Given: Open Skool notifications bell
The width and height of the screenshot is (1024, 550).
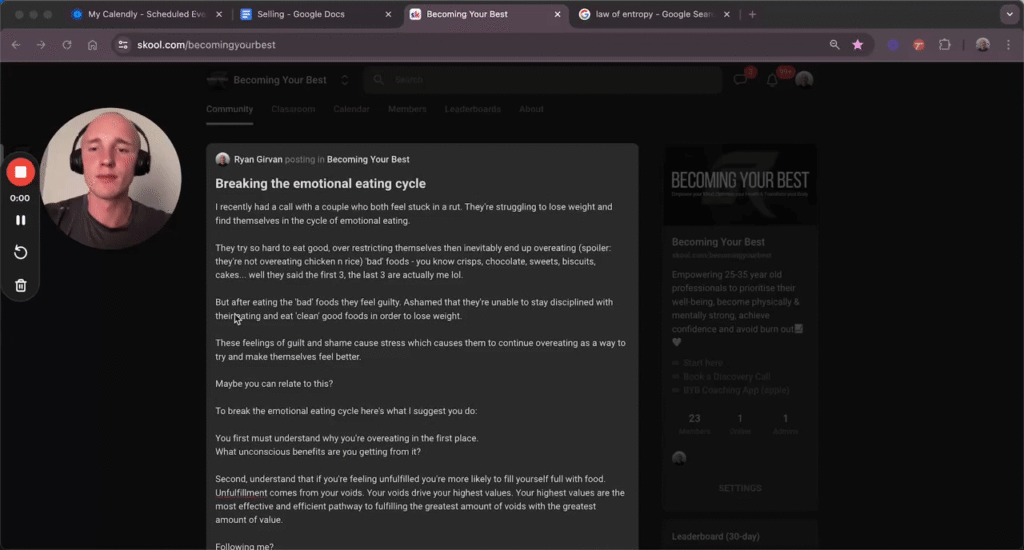Looking at the screenshot, I should (772, 80).
